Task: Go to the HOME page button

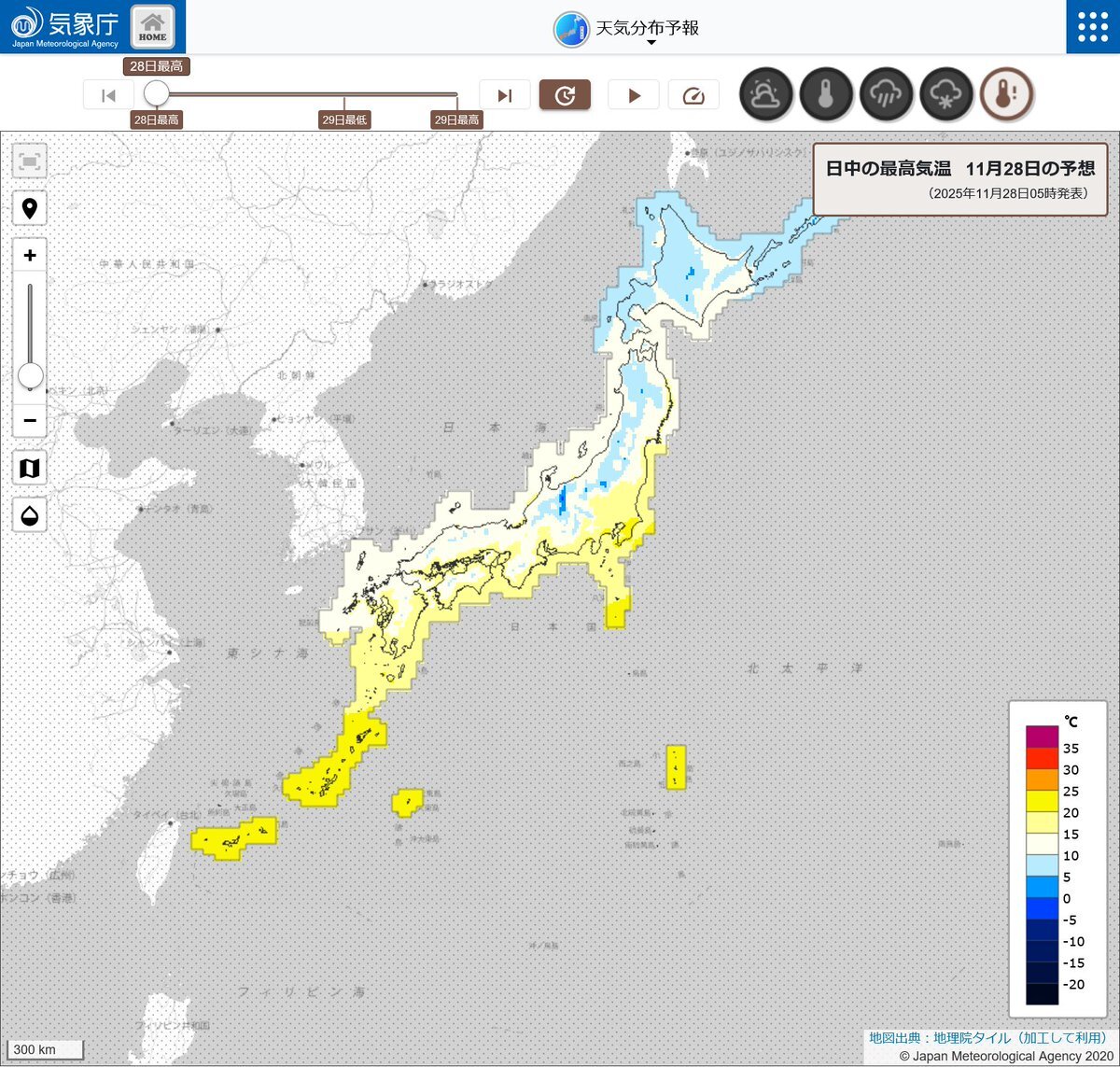Action: point(152,26)
